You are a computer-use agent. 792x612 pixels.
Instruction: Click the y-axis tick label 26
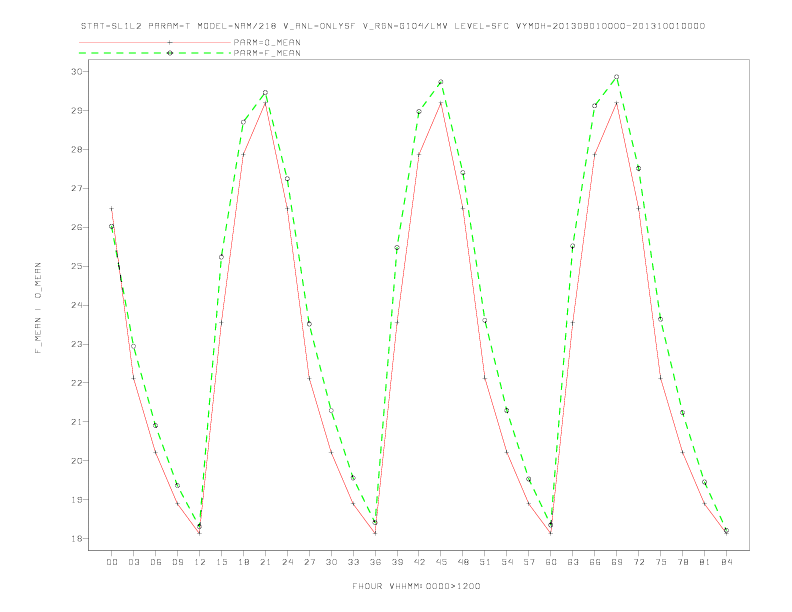tap(77, 227)
